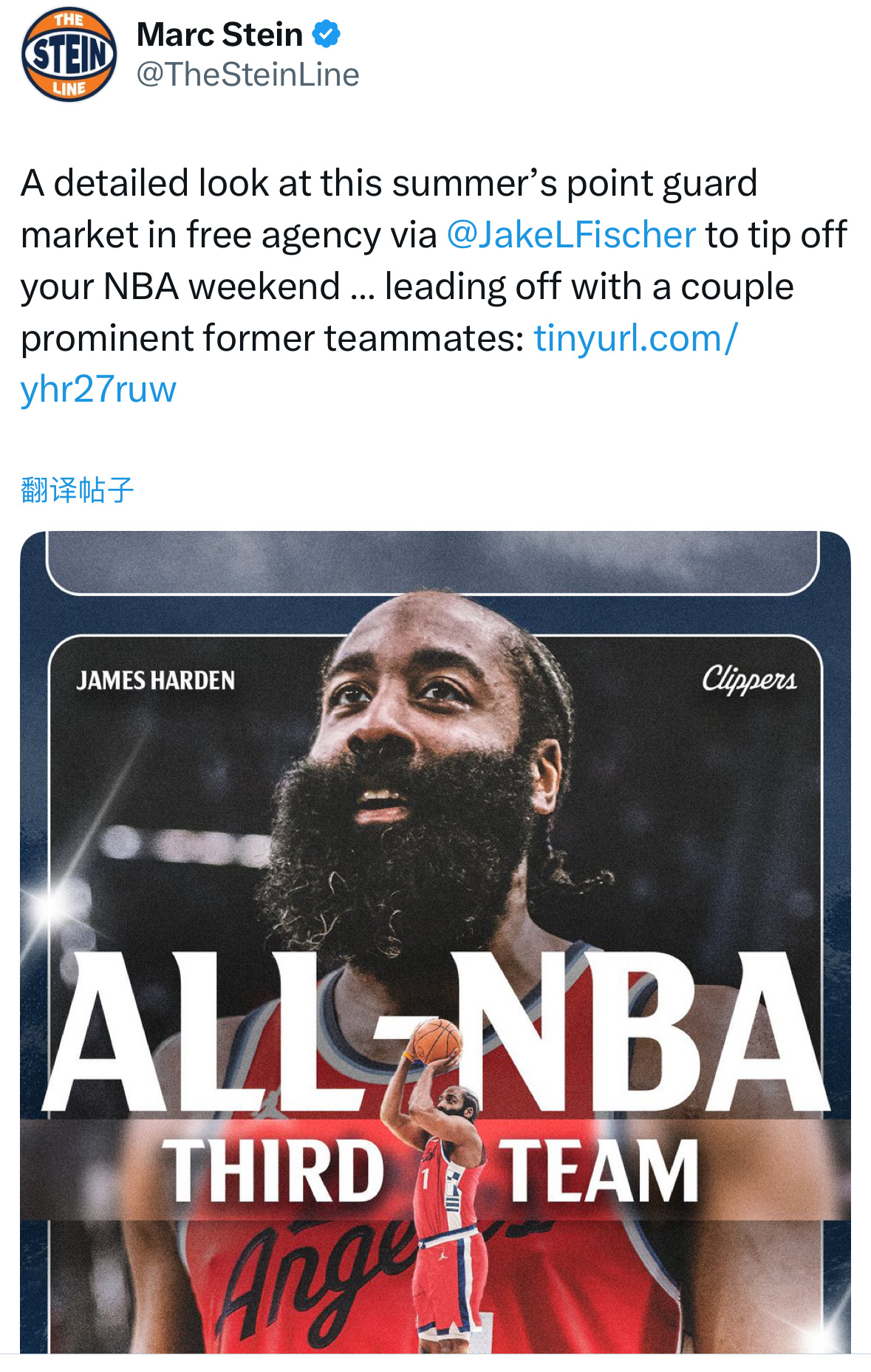This screenshot has height=1372, width=871.
Task: Tap the rounded frame atop image
Action: click(x=433, y=561)
